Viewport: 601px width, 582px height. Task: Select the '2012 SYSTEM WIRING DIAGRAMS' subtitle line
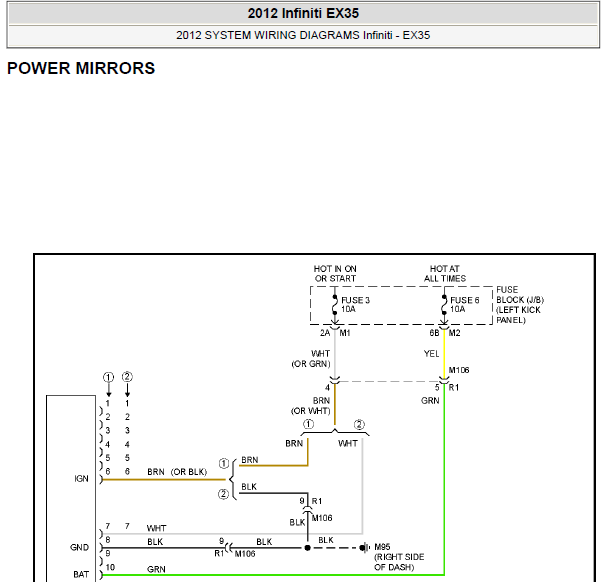point(303,35)
